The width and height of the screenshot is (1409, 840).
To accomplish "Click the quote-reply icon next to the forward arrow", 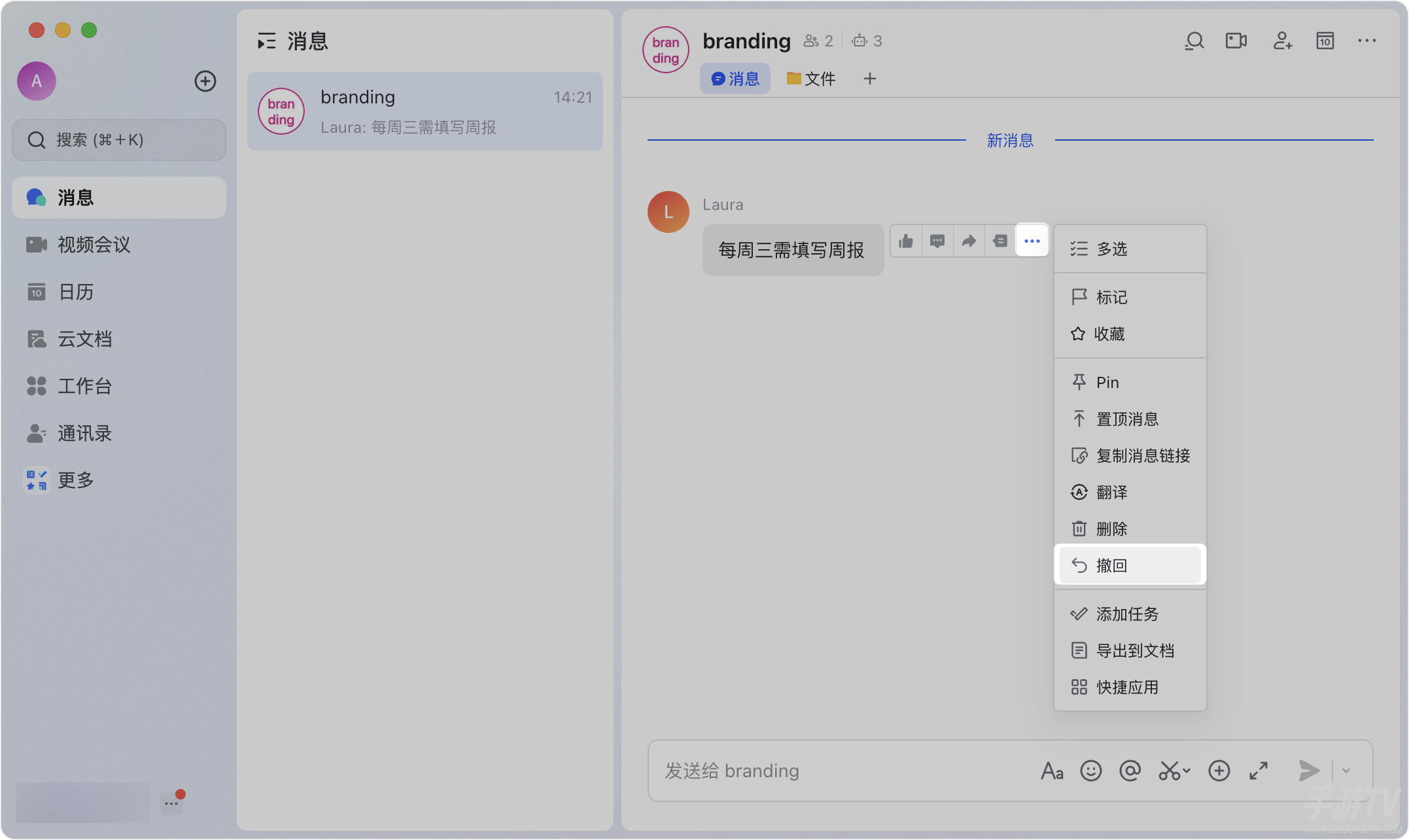I will (1000, 241).
